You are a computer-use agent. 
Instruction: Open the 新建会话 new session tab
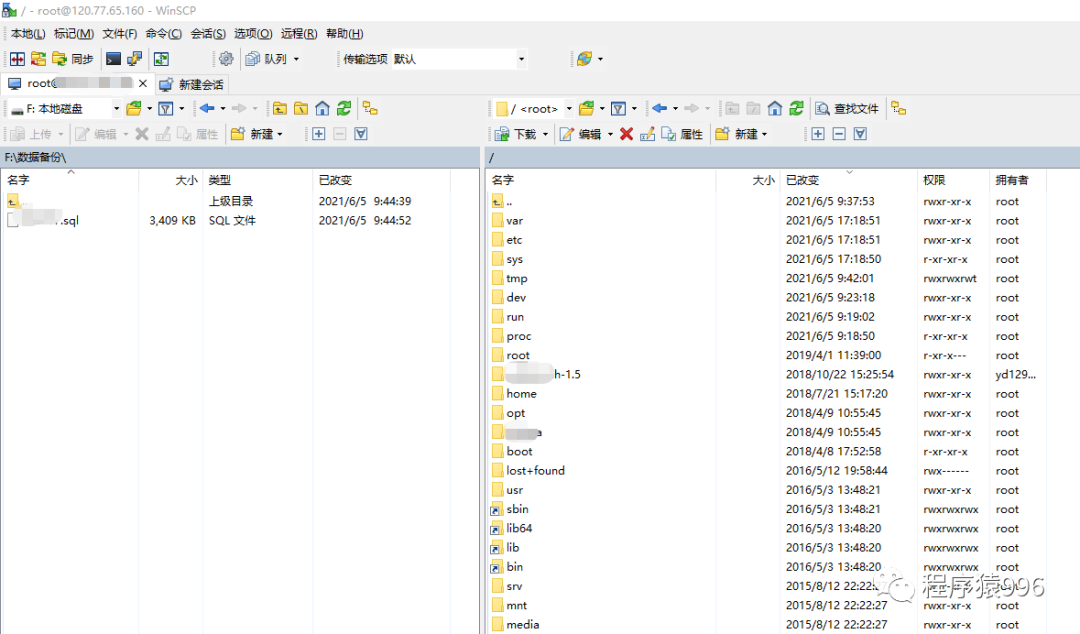click(x=191, y=84)
